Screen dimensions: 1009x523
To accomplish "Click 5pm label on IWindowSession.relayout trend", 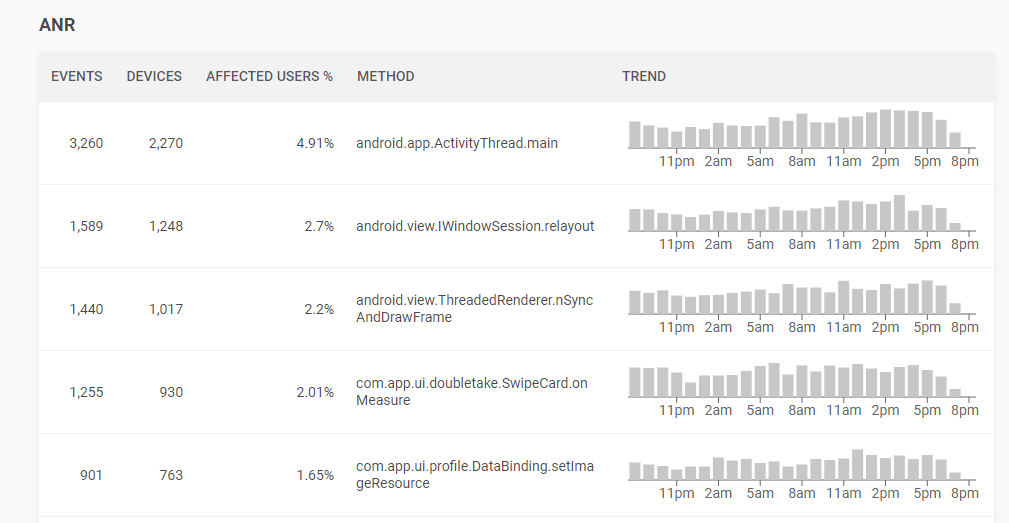I will (927, 244).
